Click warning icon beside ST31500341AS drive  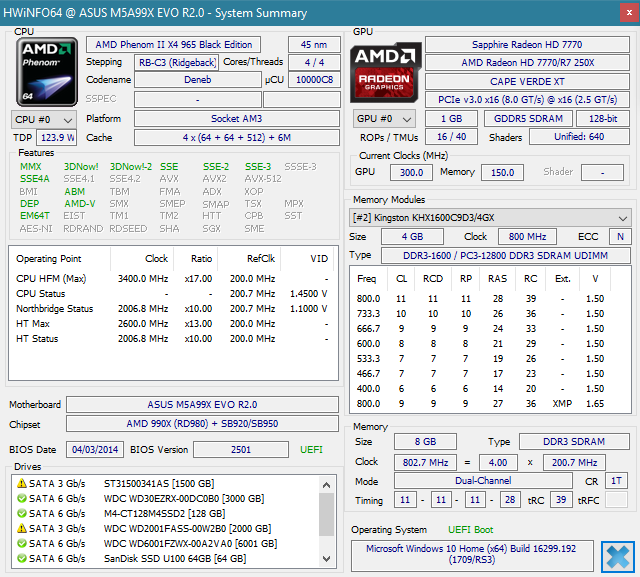coord(22,484)
